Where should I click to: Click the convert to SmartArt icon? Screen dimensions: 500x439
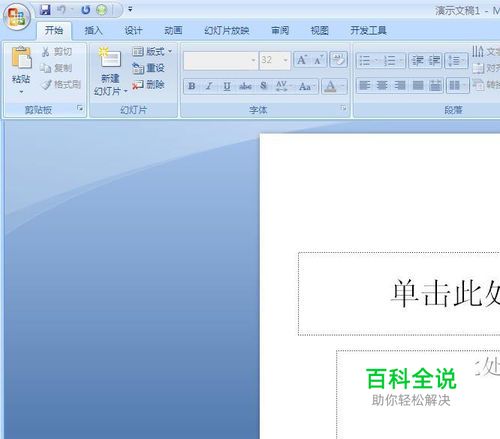[x=478, y=84]
